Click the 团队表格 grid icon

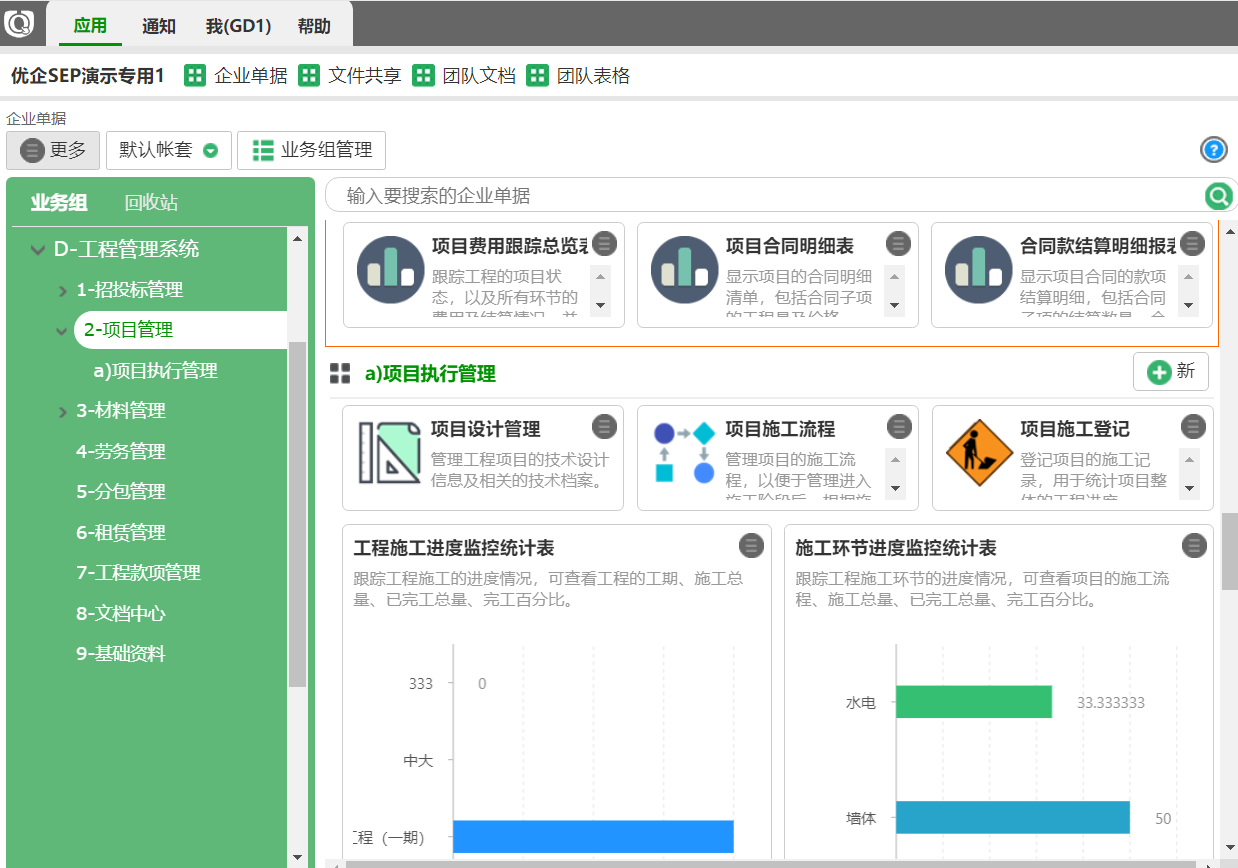[x=538, y=76]
